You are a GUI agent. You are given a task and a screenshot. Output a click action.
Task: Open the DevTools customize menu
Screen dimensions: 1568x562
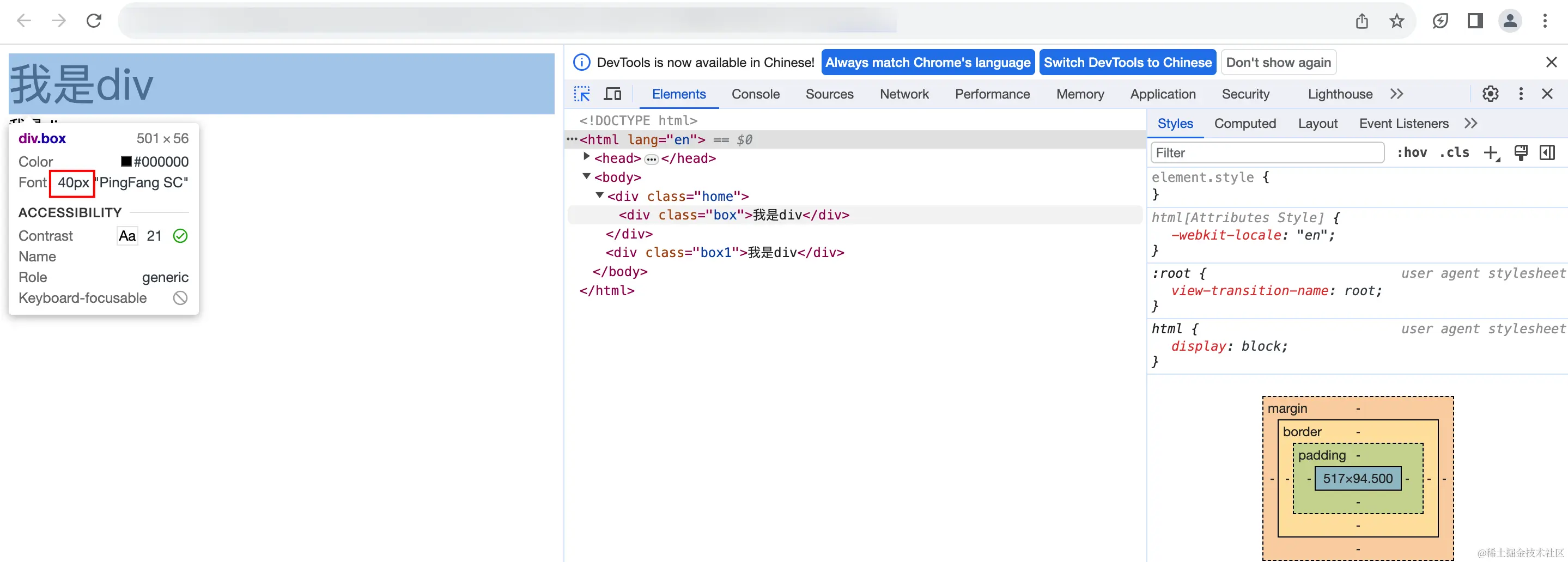click(1521, 94)
